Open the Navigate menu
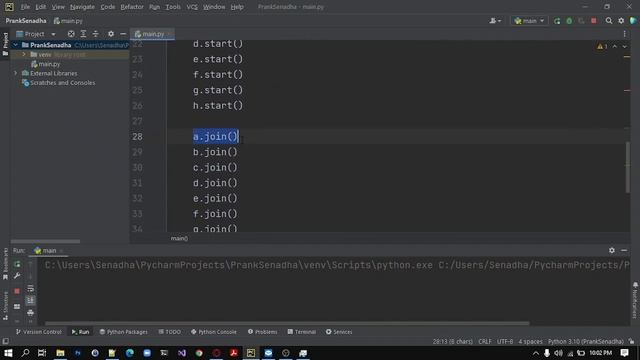Viewport: 640px width, 360px height. (x=82, y=7)
